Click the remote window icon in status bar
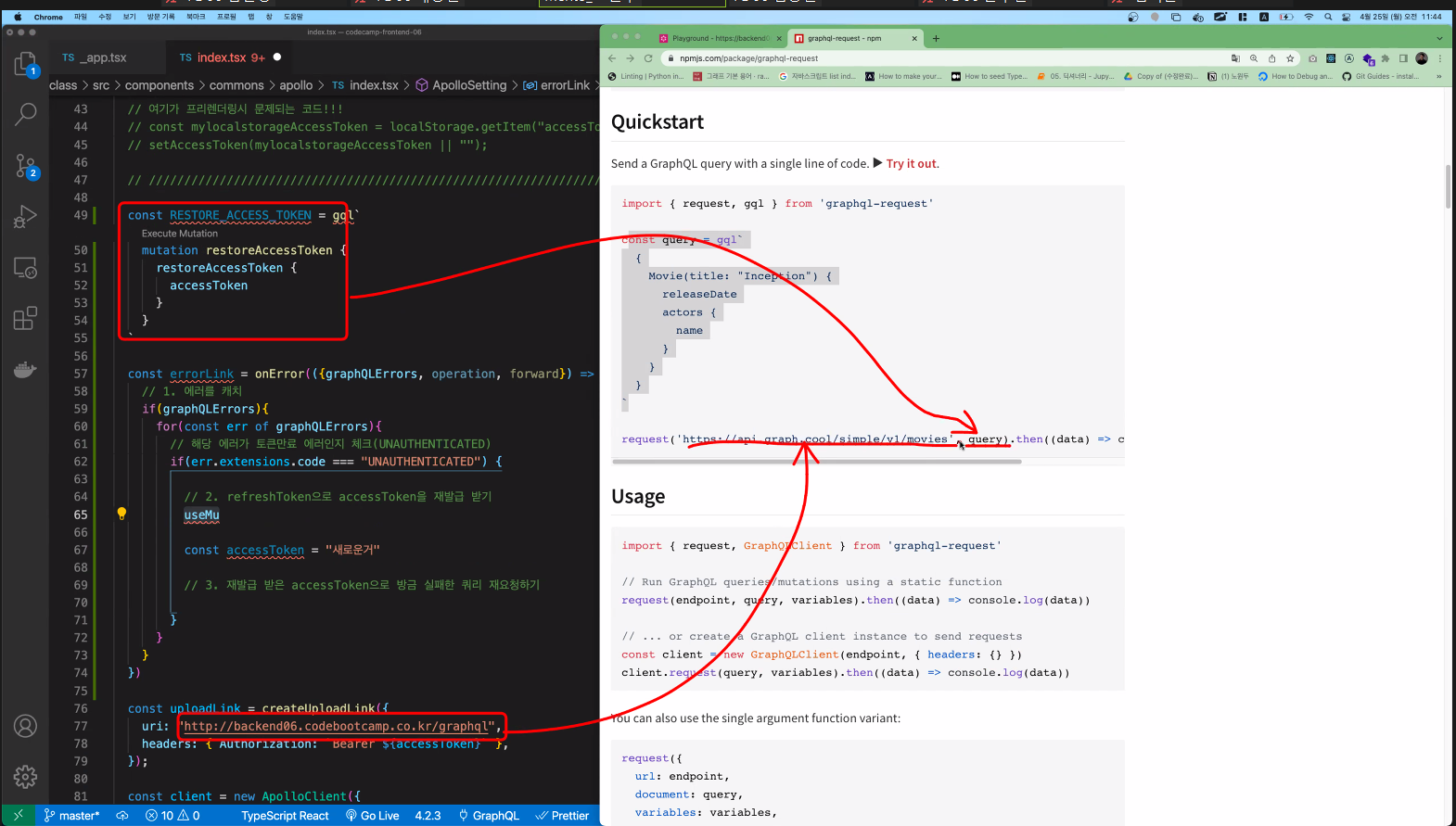This screenshot has width=1456, height=826. click(18, 816)
